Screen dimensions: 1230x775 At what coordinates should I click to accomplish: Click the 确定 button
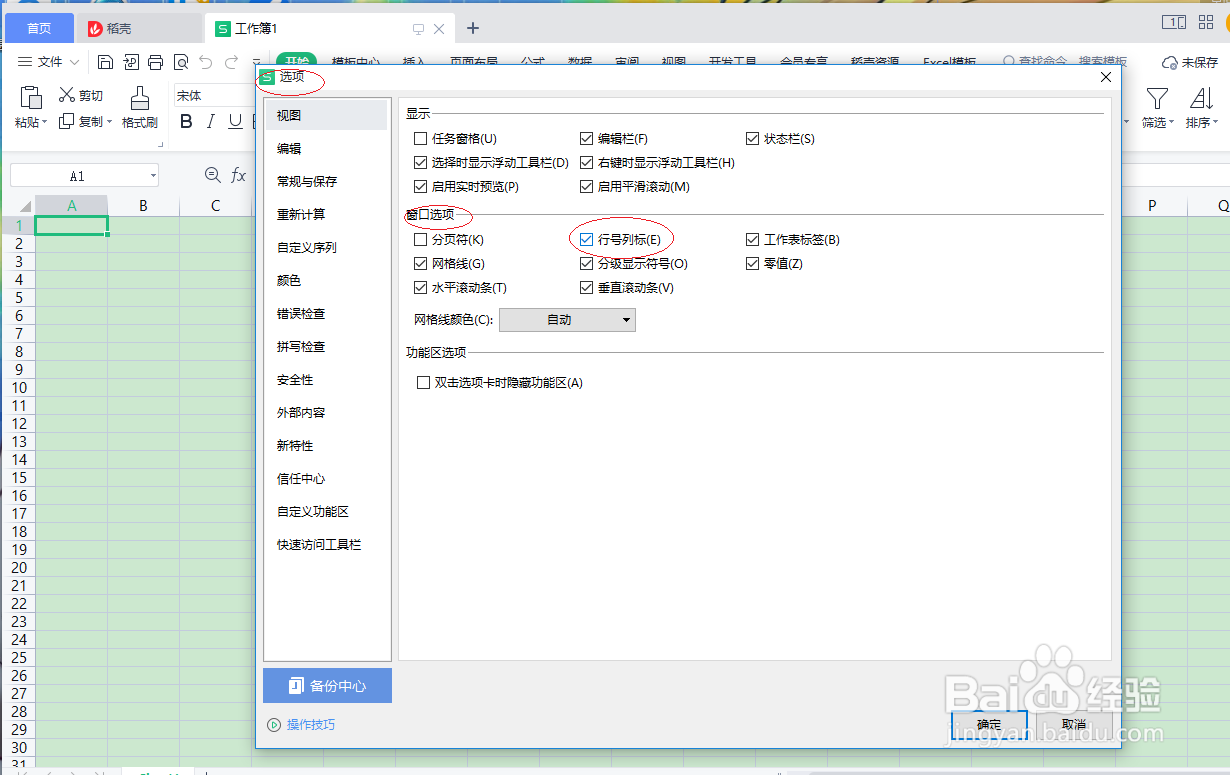click(x=989, y=724)
